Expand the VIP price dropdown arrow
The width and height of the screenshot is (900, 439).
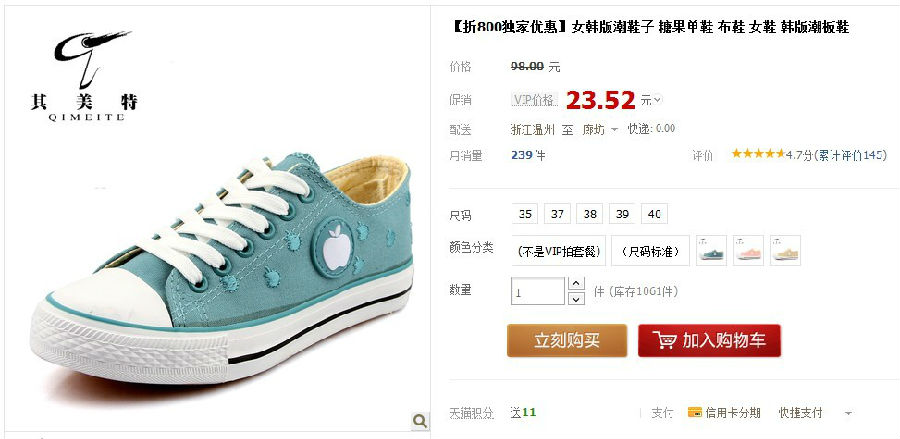click(x=658, y=100)
